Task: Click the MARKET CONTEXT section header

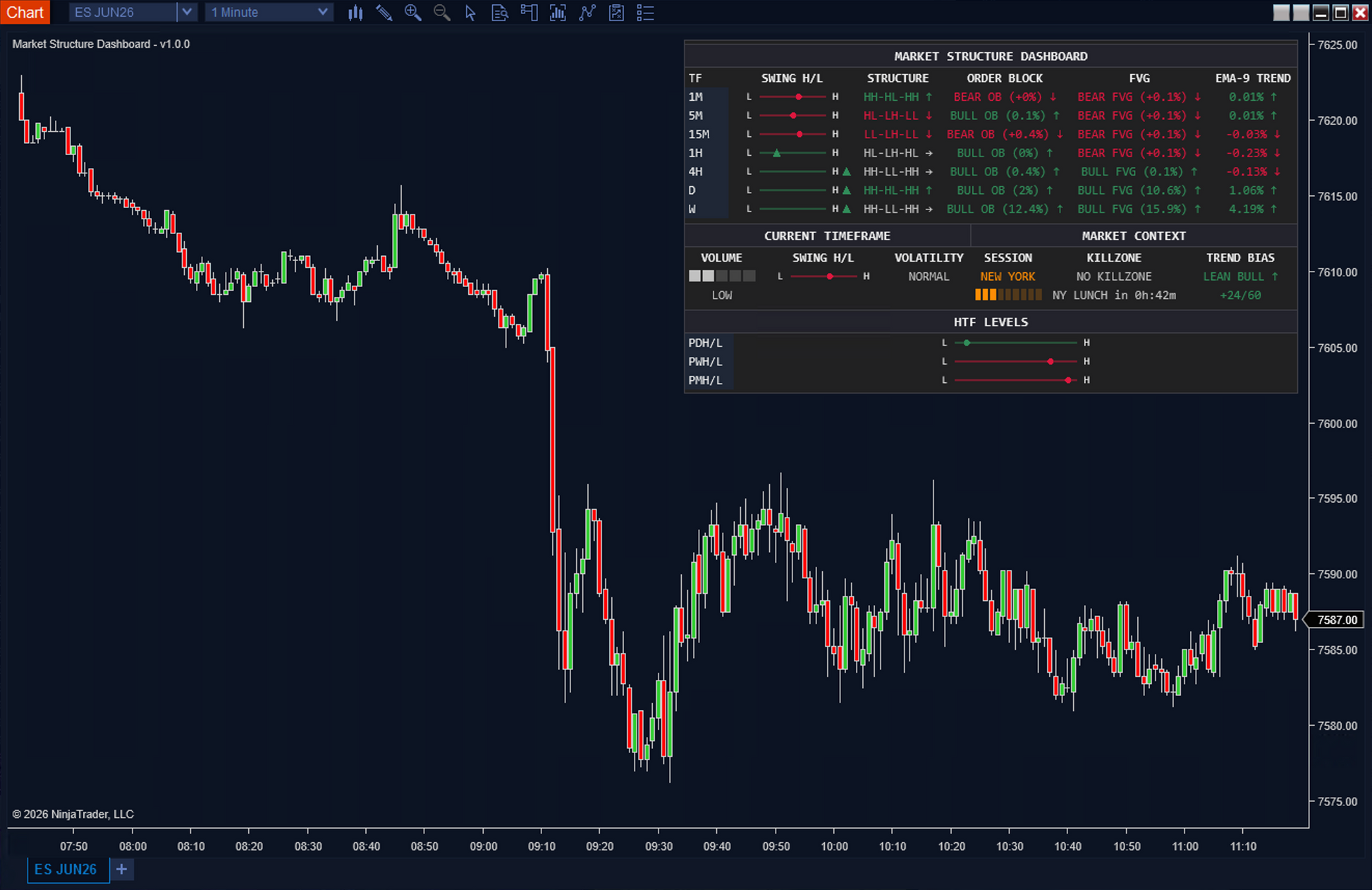Action: coord(1134,236)
